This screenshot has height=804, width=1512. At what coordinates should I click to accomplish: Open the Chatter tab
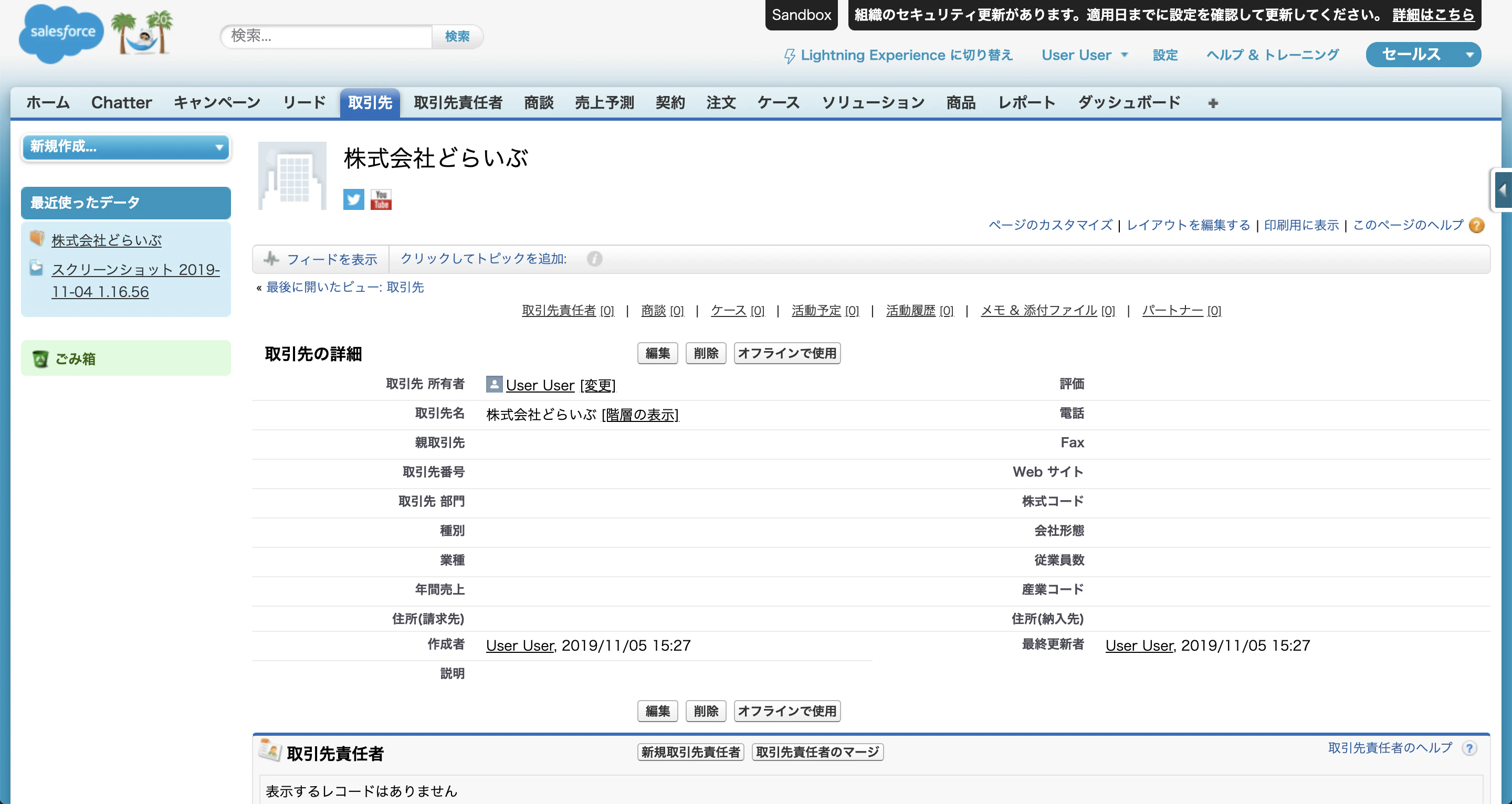121,103
